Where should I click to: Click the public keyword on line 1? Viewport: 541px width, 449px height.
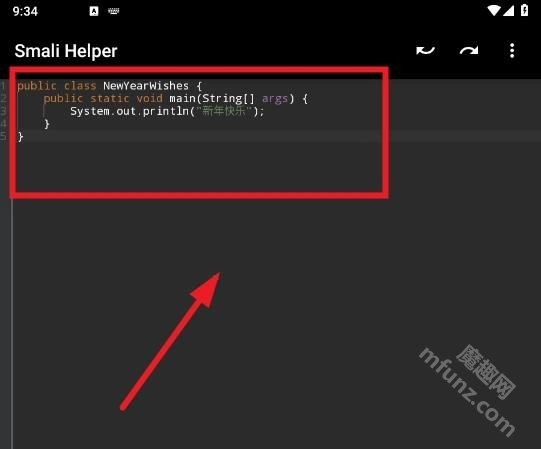[37, 86]
